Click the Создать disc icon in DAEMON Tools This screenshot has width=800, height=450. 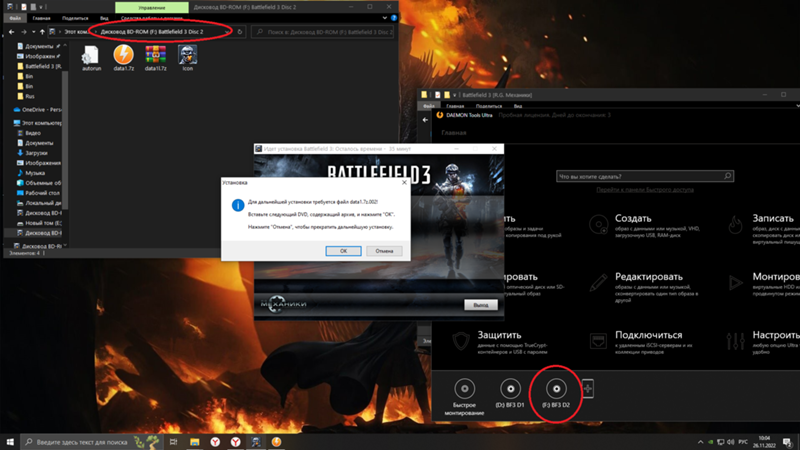coord(598,224)
